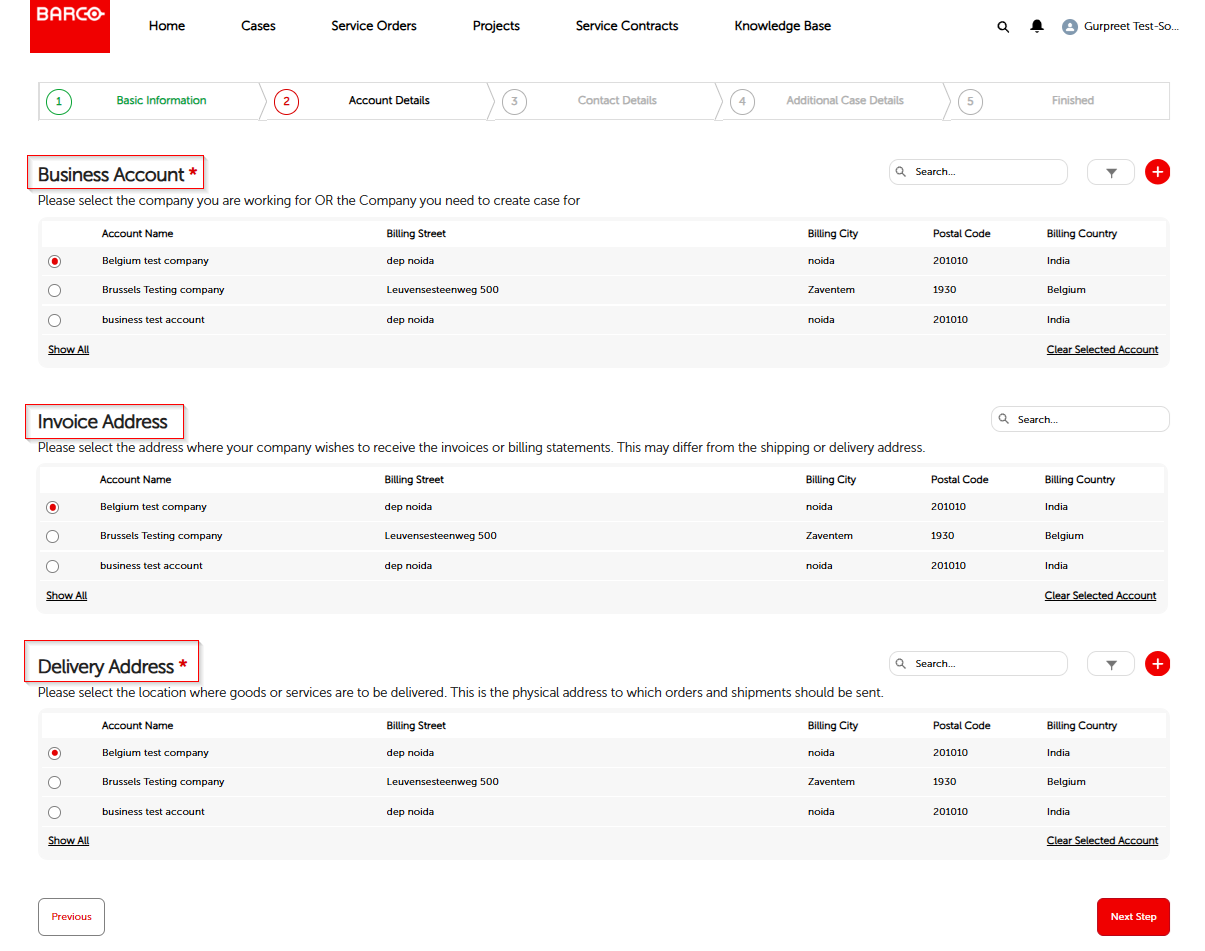The height and width of the screenshot is (951, 1205).
Task: Show all Invoice Address entries
Action: pyautogui.click(x=66, y=595)
